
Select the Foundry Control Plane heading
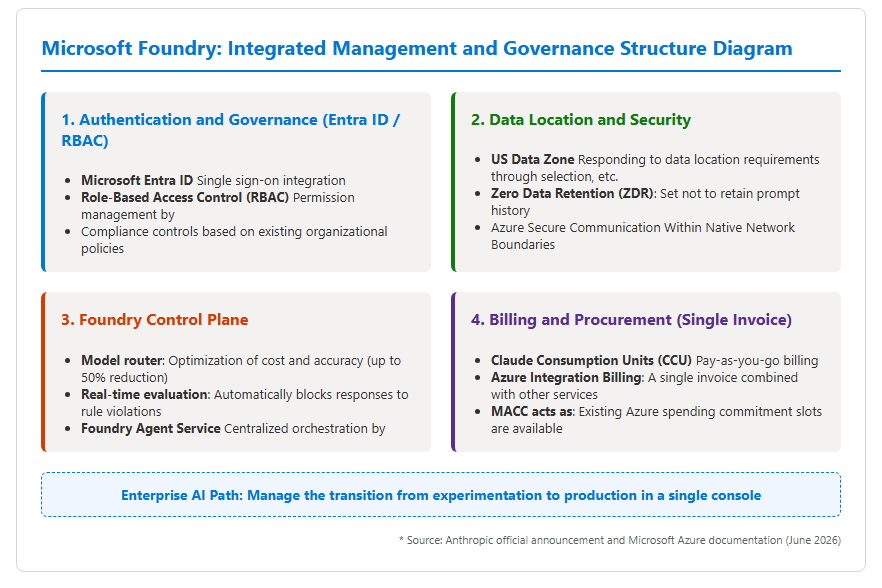pos(155,320)
